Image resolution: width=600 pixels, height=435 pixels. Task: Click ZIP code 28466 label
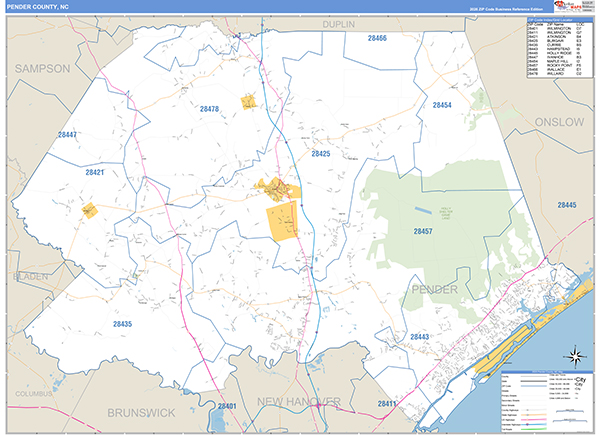[376, 37]
